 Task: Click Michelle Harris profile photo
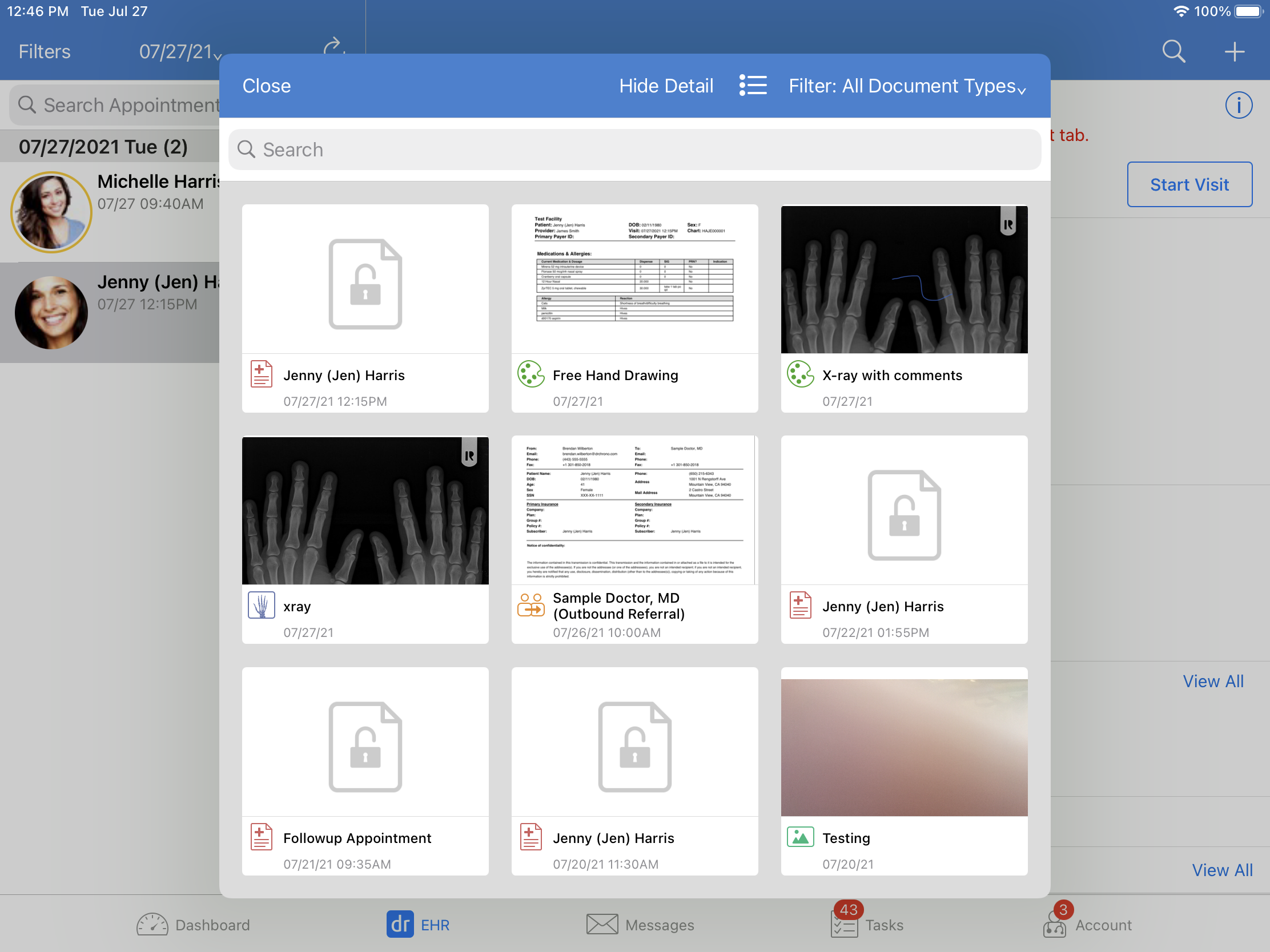[51, 212]
